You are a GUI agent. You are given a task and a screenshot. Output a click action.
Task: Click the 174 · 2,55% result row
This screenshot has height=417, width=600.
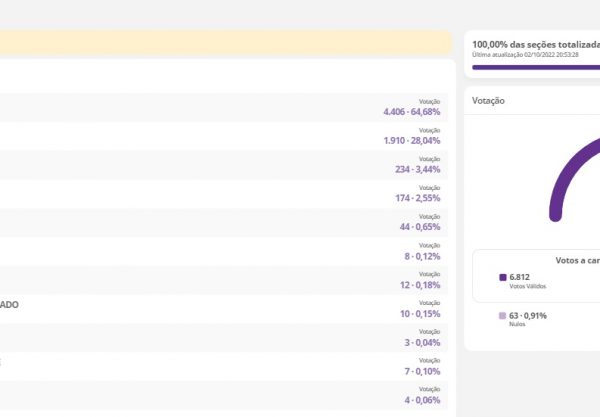[225, 193]
